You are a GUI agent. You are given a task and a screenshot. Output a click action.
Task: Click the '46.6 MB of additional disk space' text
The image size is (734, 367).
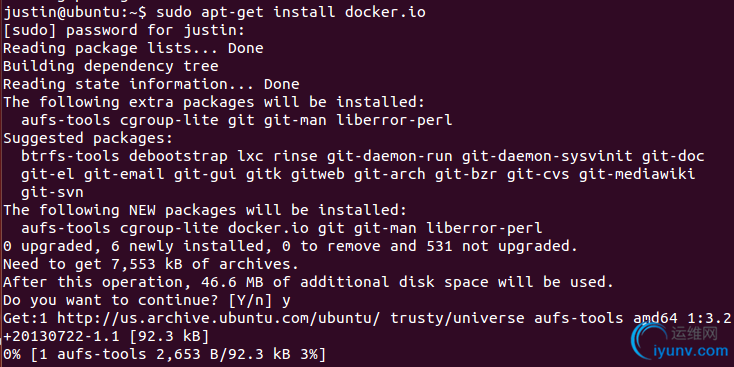[x=345, y=282]
